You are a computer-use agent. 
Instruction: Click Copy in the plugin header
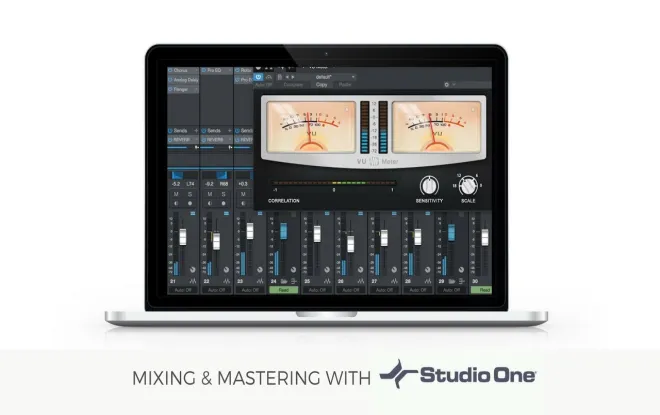point(322,85)
